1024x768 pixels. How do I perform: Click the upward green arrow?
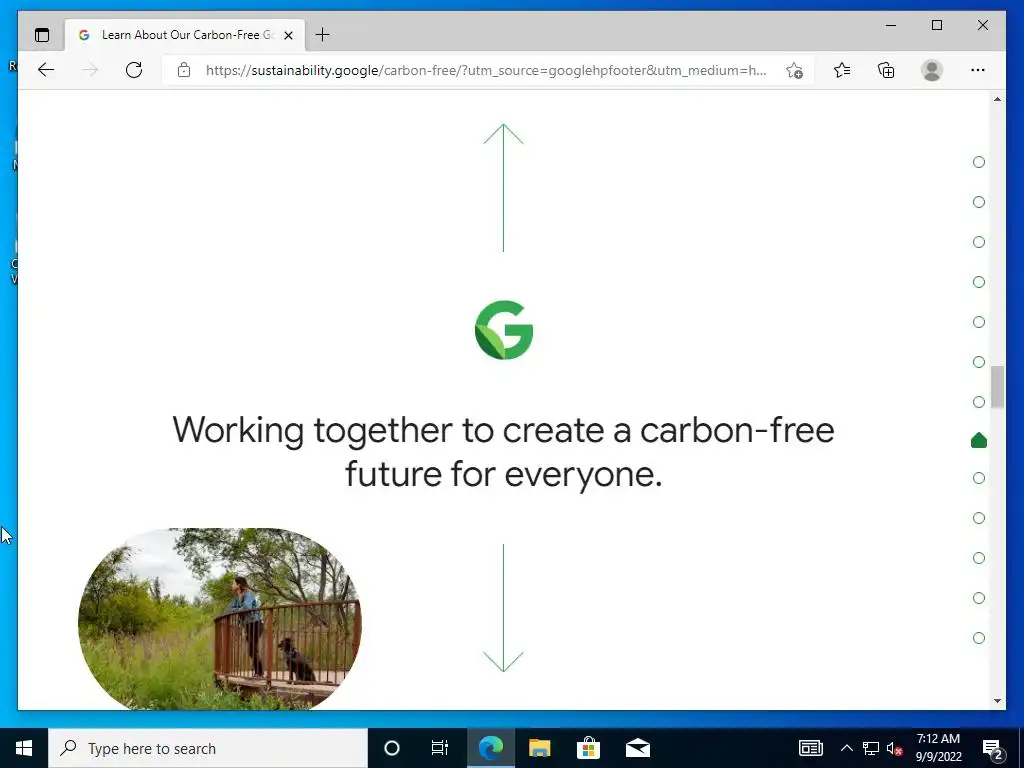504,187
